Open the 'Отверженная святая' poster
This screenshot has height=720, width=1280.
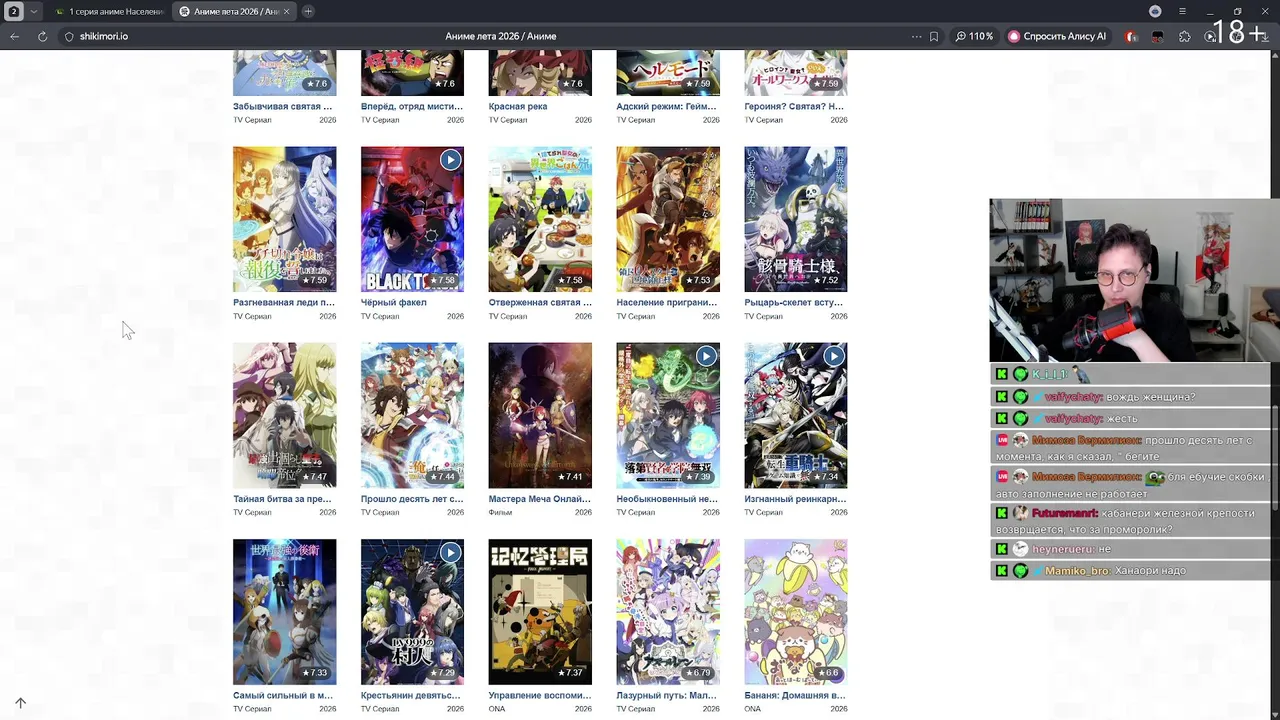[x=540, y=219]
